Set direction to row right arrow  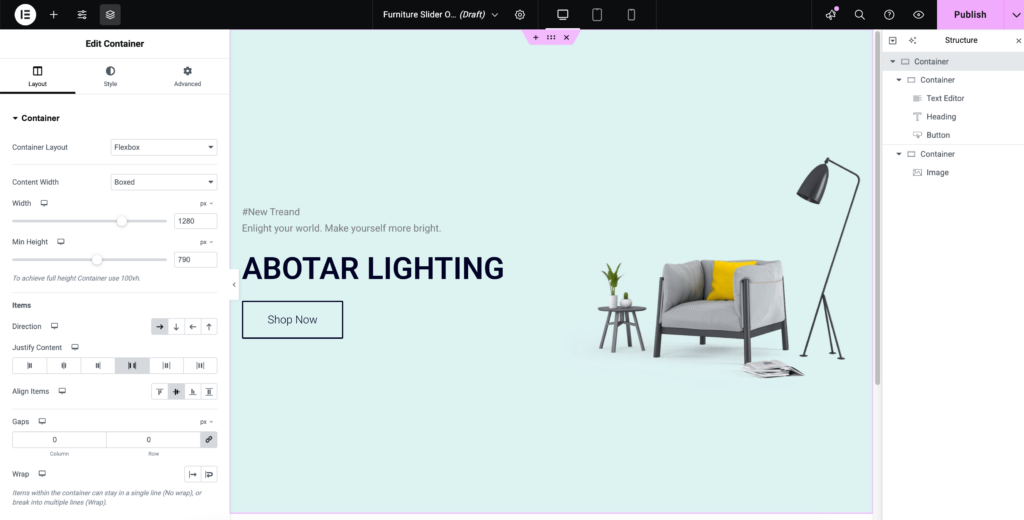[x=159, y=327]
